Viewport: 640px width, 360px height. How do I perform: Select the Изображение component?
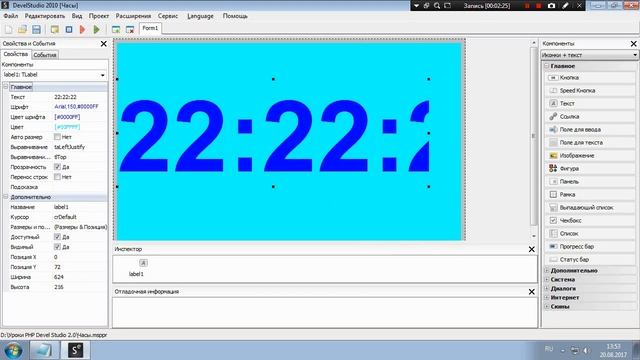[x=589, y=156]
